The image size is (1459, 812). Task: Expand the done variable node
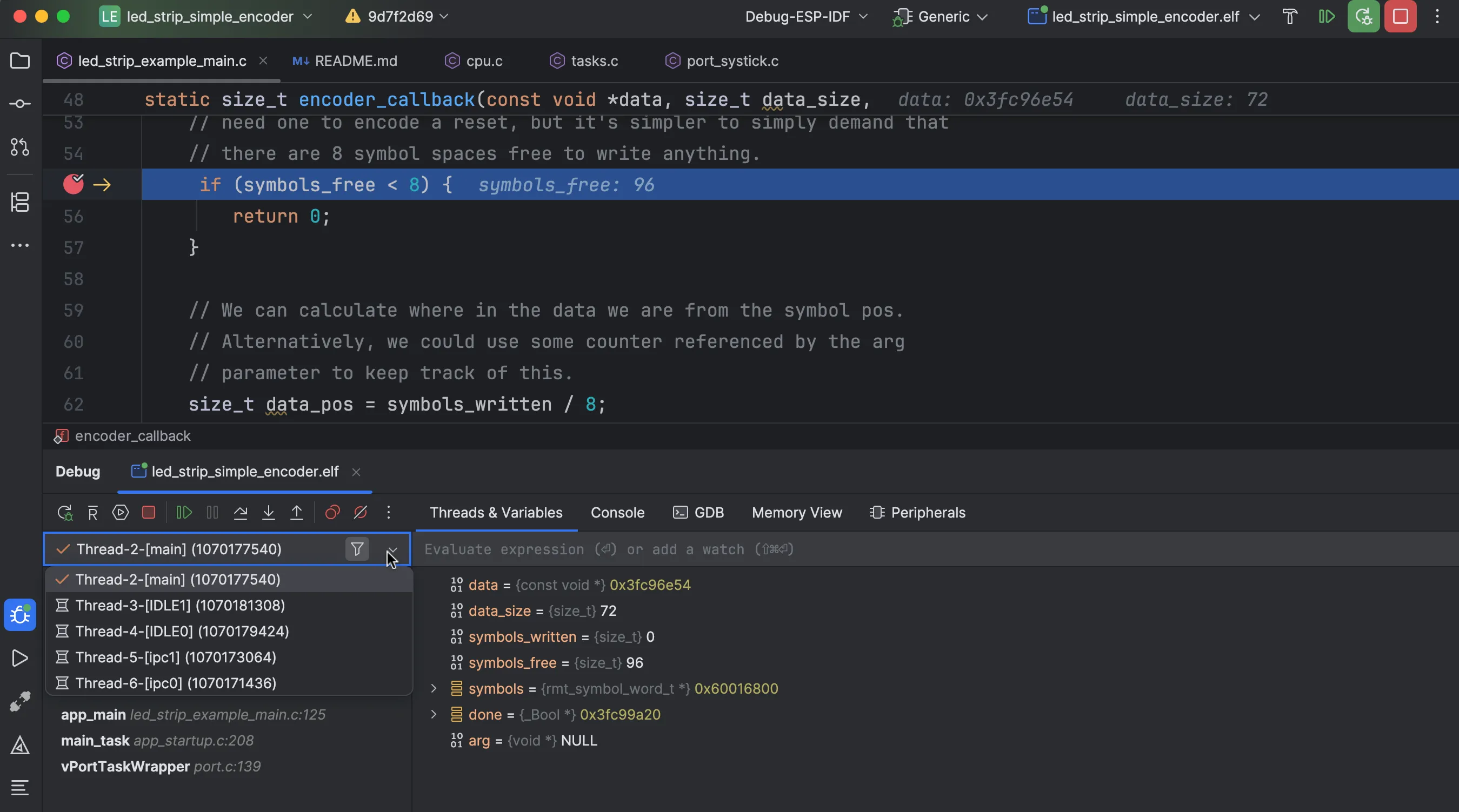coord(434,715)
